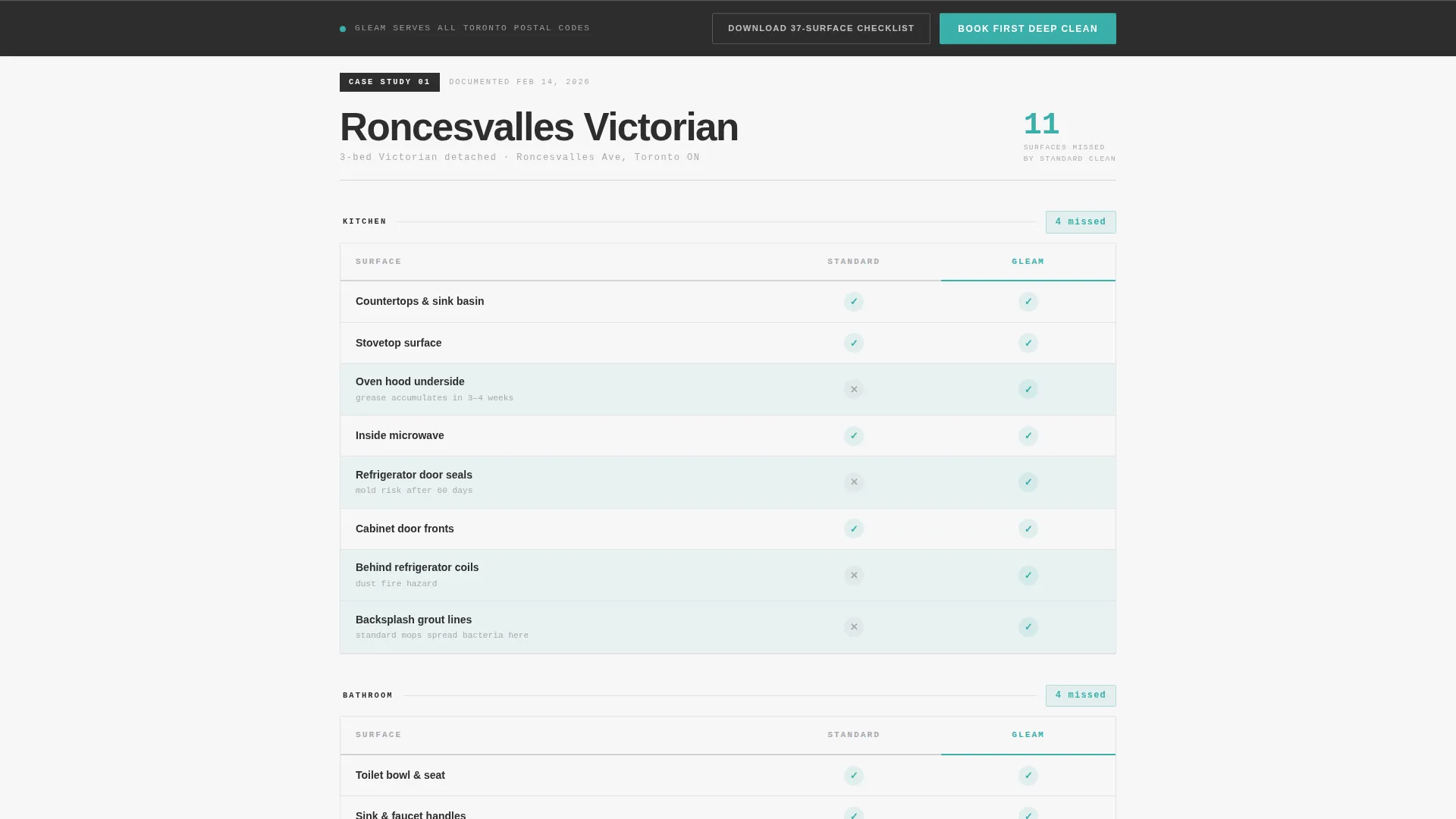Screen dimensions: 1456x819
Task: Click the Toilet bowl & seat row label
Action: tap(400, 775)
